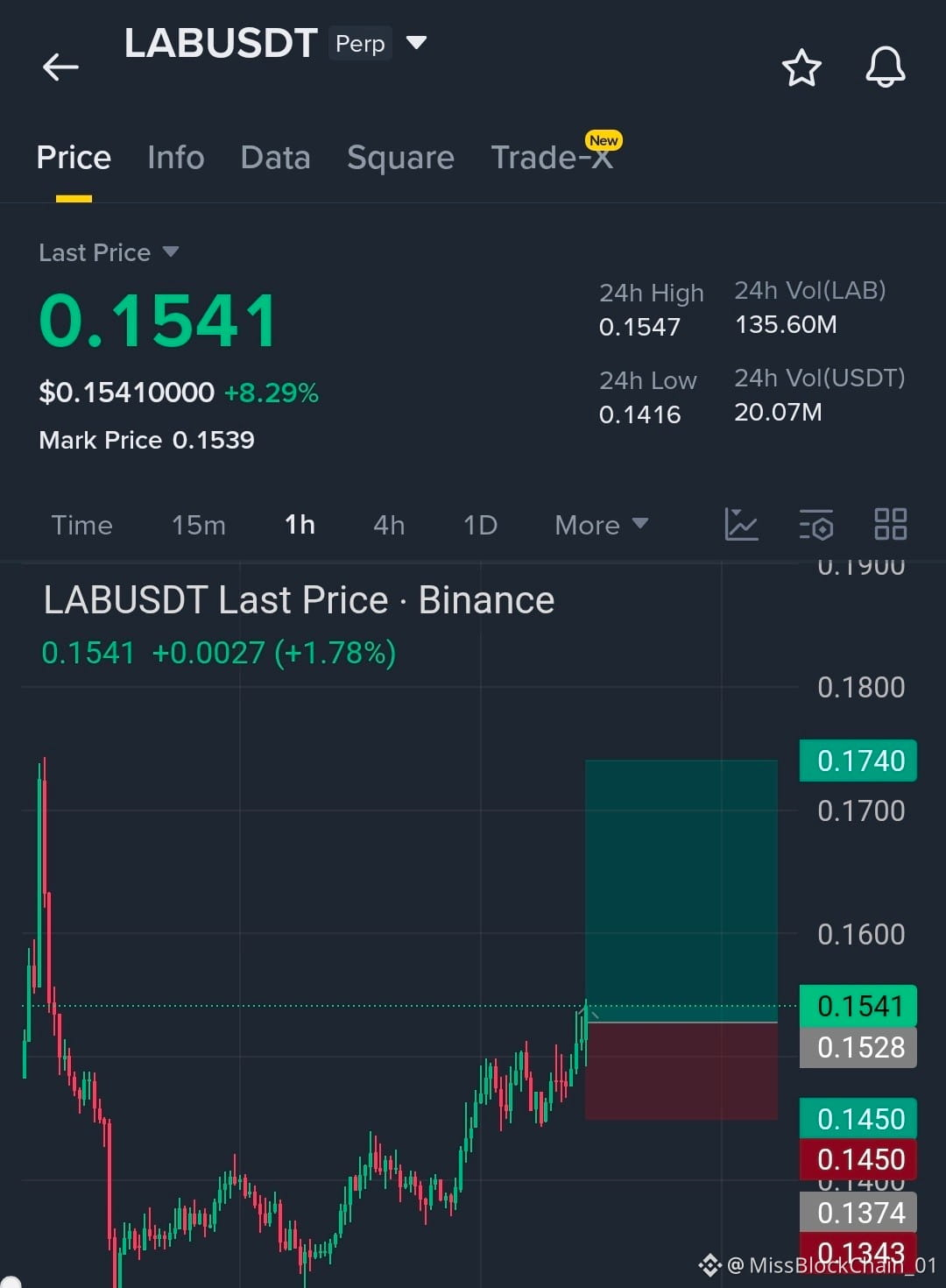
Task: Tap the LABUSDT pair title
Action: tap(221, 43)
